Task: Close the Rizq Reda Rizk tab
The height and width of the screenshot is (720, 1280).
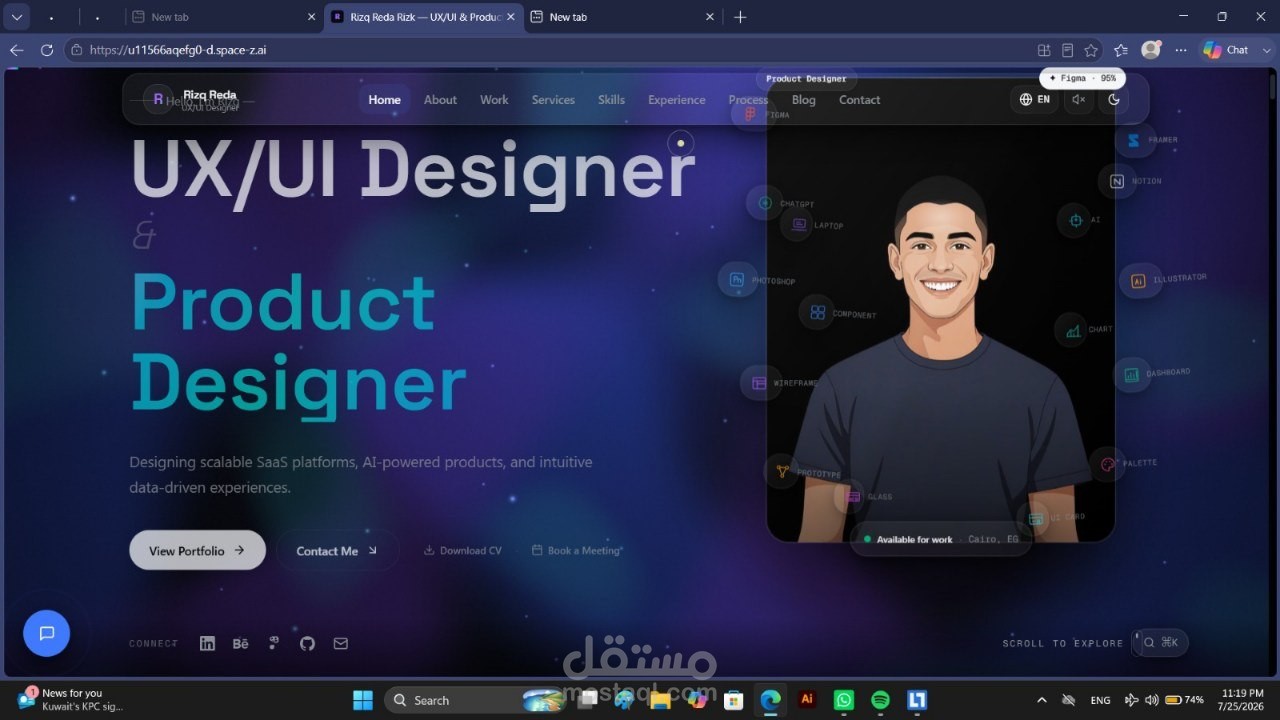Action: [511, 17]
